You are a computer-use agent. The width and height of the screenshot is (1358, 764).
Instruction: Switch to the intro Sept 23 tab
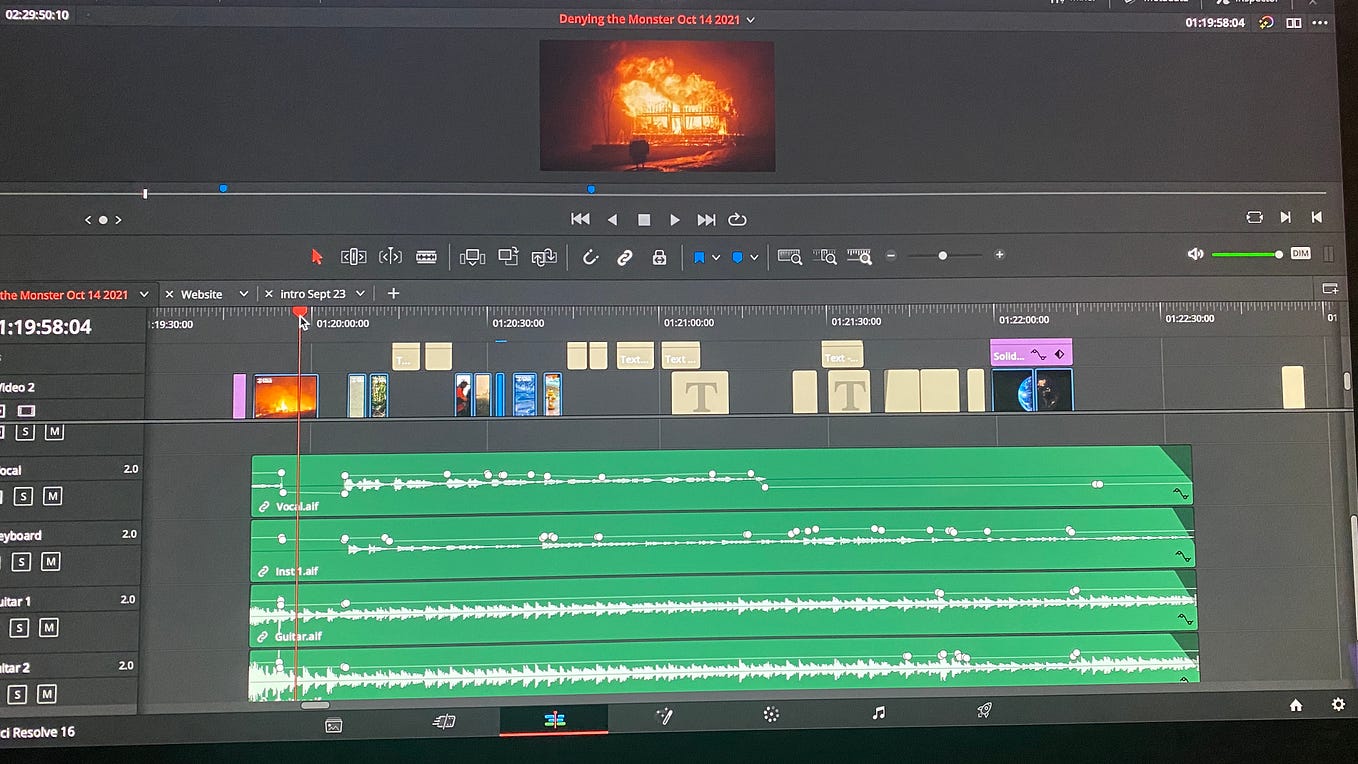312,294
